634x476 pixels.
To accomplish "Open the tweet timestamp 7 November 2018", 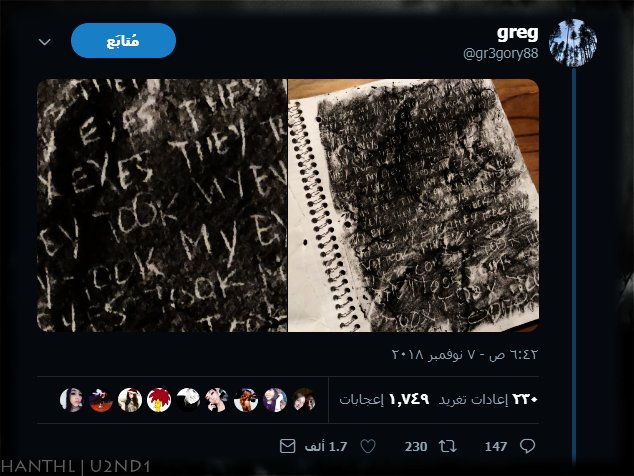I will [465, 355].
